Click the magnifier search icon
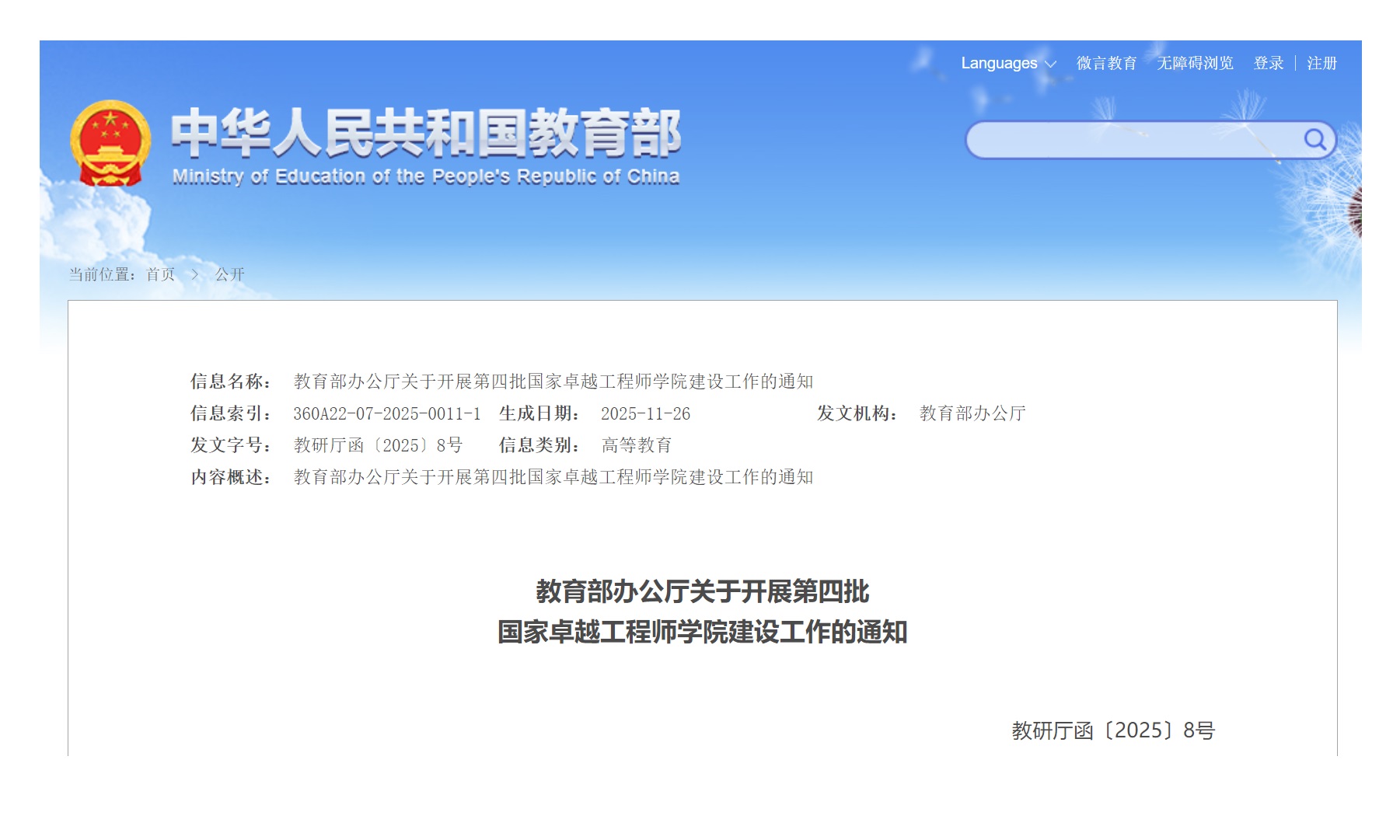This screenshot has height=840, width=1400. pos(1314,140)
